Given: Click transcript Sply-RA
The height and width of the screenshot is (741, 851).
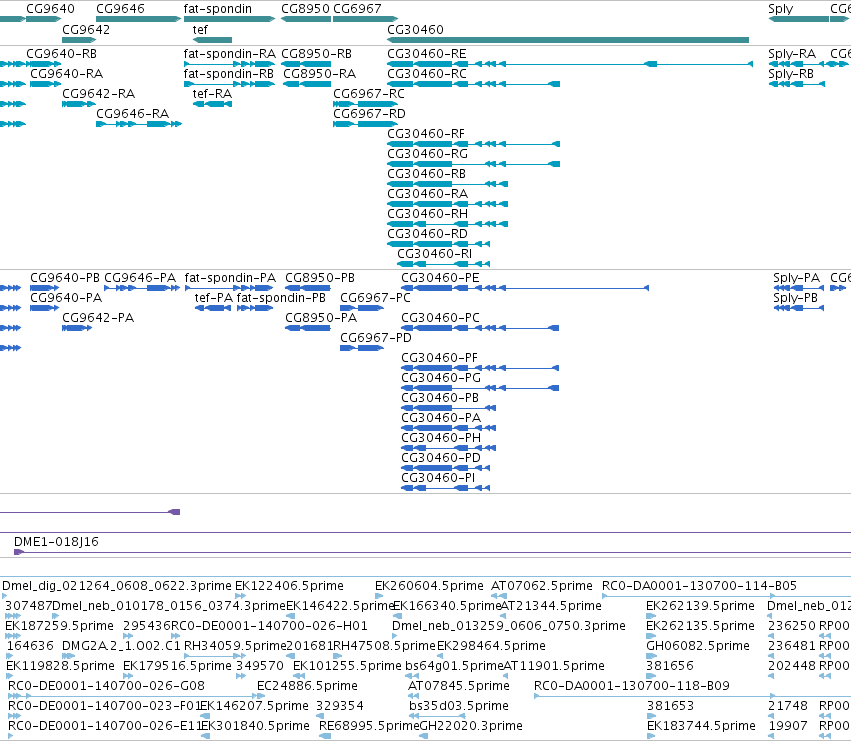Looking at the screenshot, I should click(792, 54).
